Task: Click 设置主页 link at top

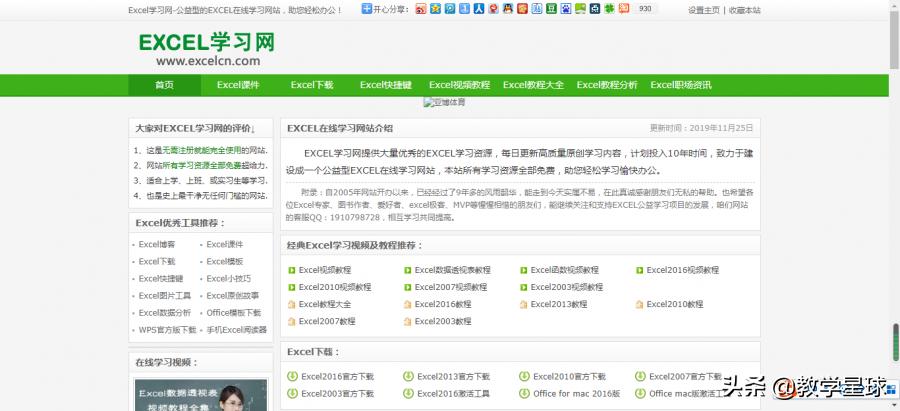Action: (704, 10)
